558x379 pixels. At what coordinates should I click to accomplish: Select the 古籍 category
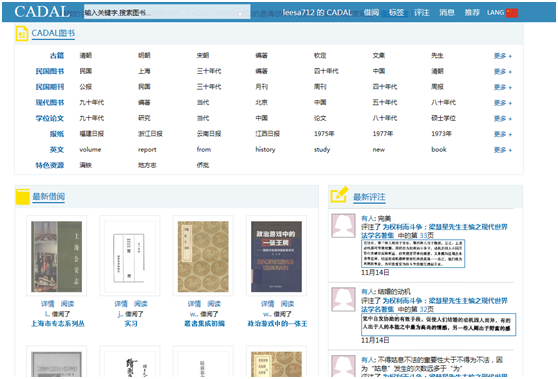tap(57, 56)
